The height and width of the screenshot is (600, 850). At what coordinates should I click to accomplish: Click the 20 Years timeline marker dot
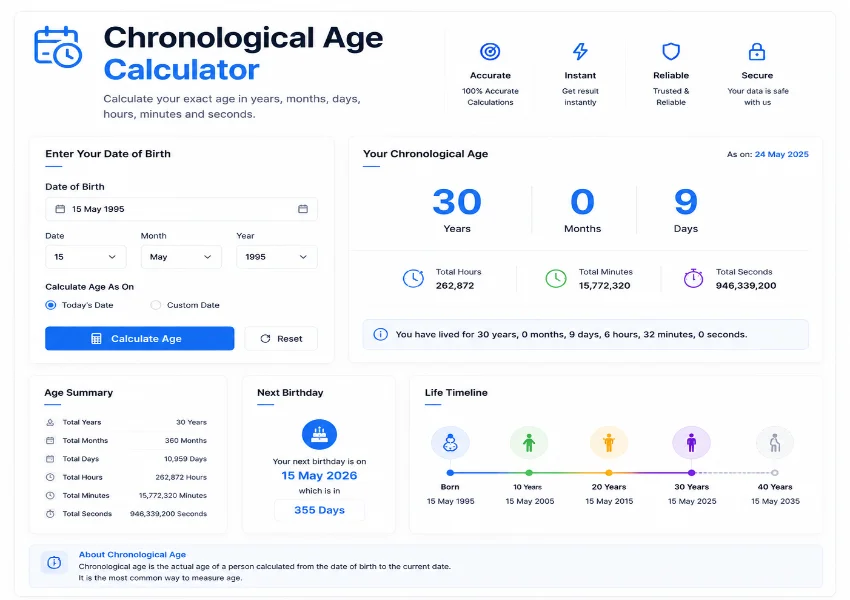(x=609, y=473)
